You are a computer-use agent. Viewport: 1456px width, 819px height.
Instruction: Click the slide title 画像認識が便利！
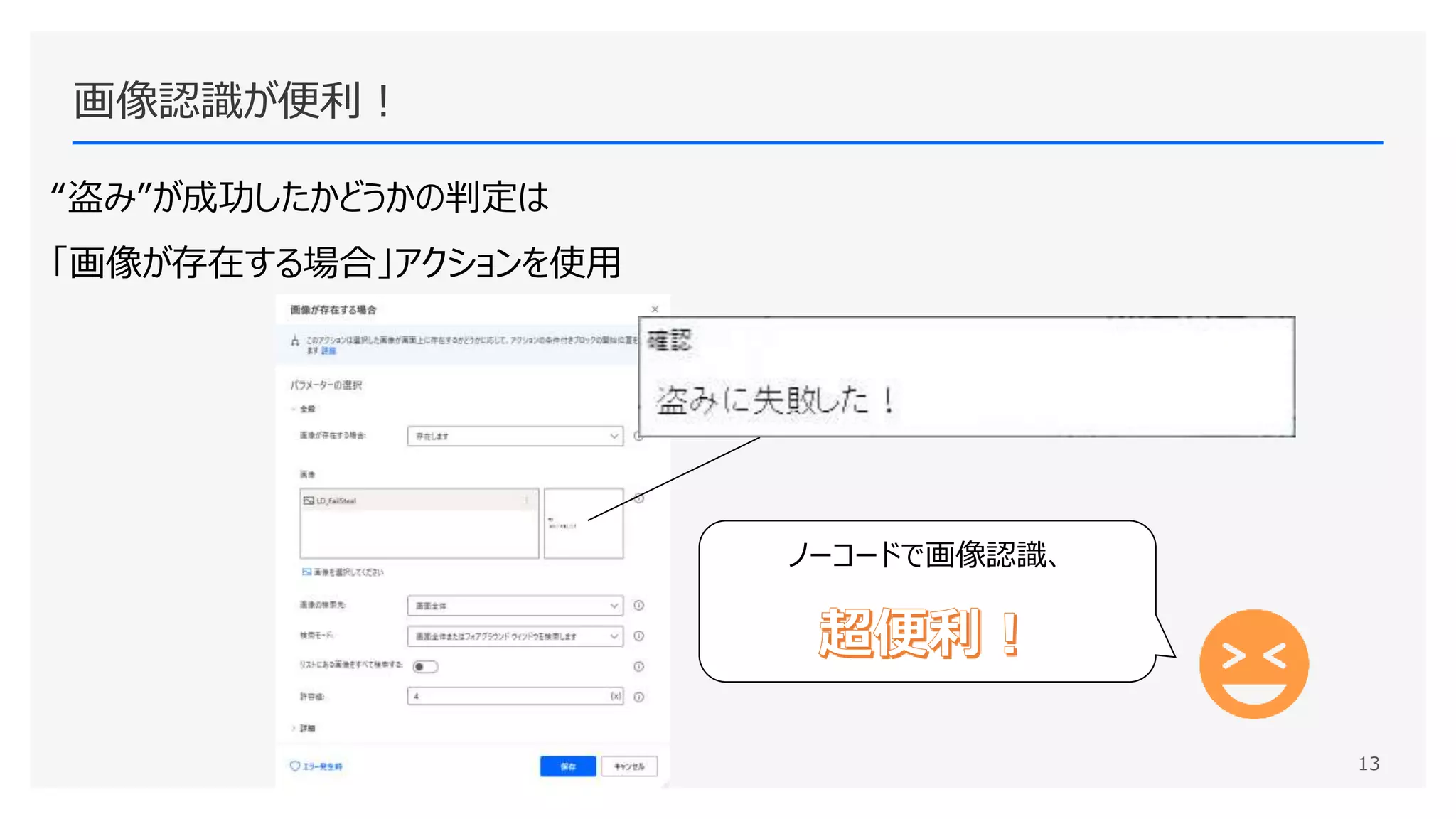coord(232,100)
